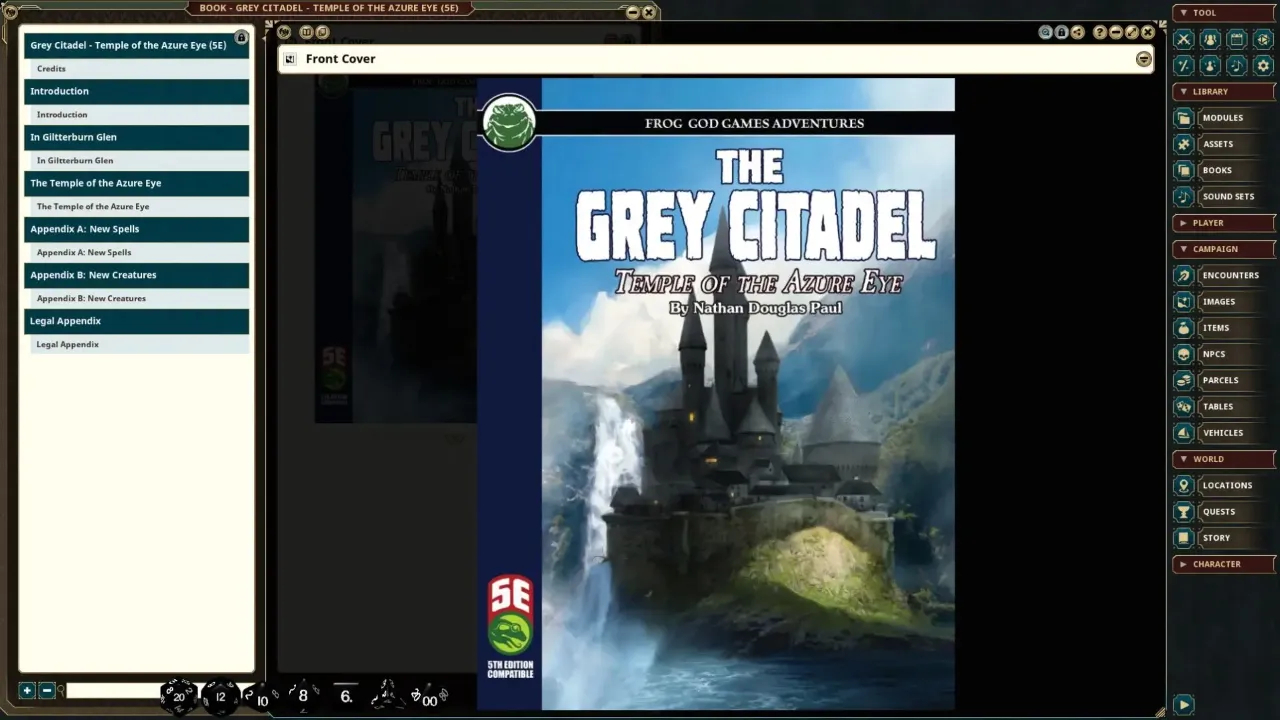This screenshot has width=1280, height=720.
Task: Click the Parcels coins icon
Action: point(1184,380)
